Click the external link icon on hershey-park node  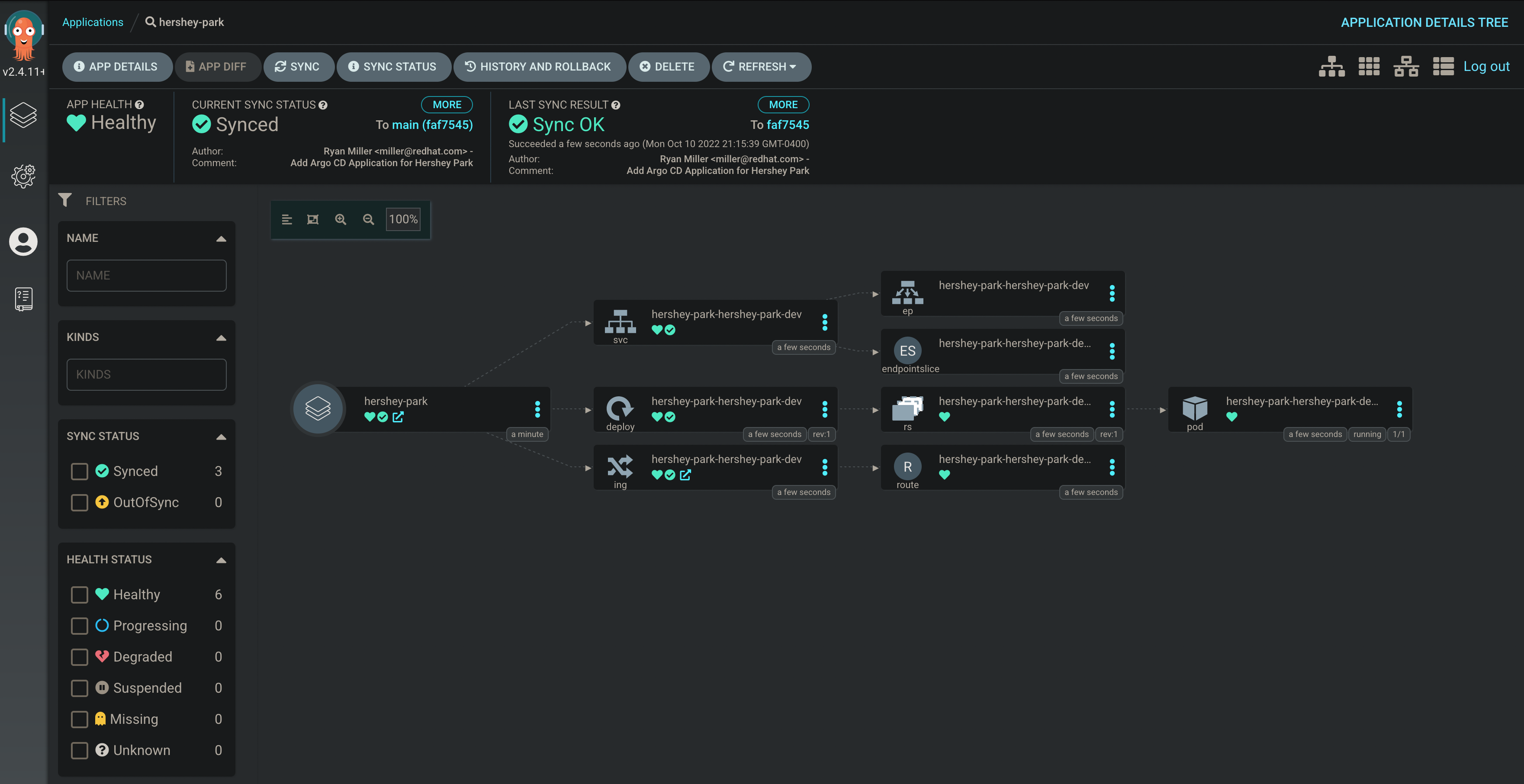click(x=398, y=417)
